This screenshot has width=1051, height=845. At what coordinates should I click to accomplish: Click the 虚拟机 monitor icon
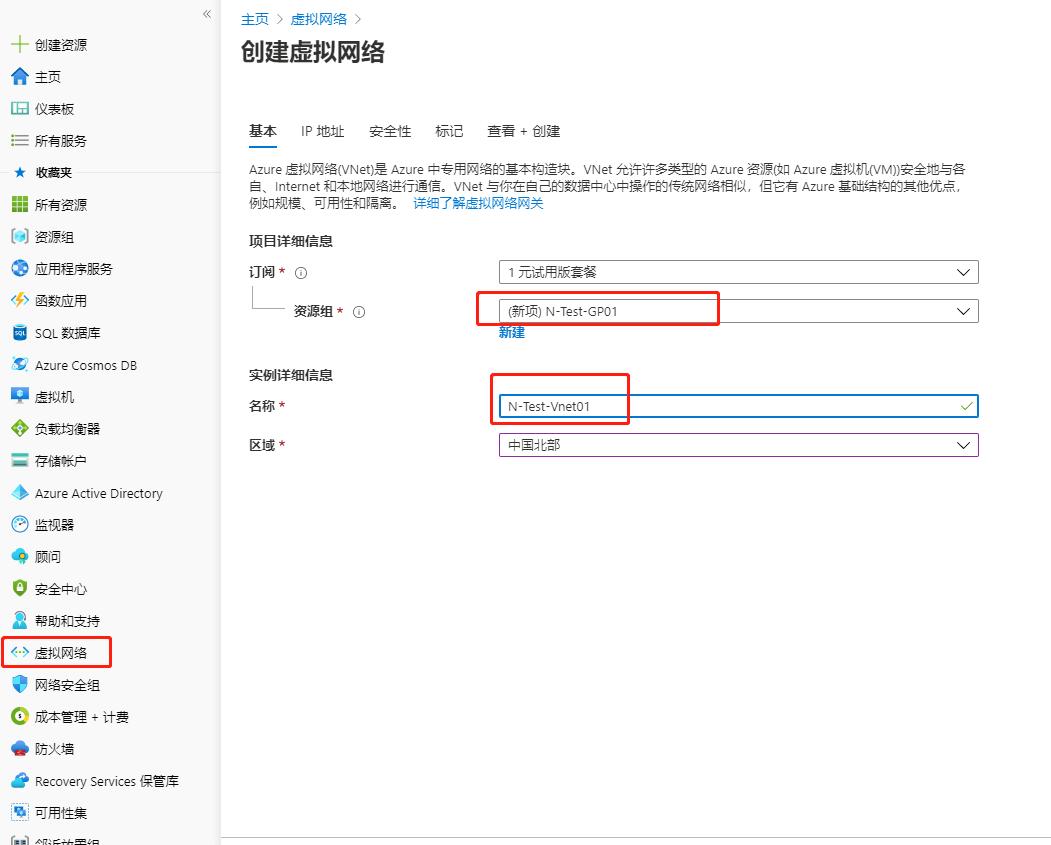pyautogui.click(x=20, y=397)
